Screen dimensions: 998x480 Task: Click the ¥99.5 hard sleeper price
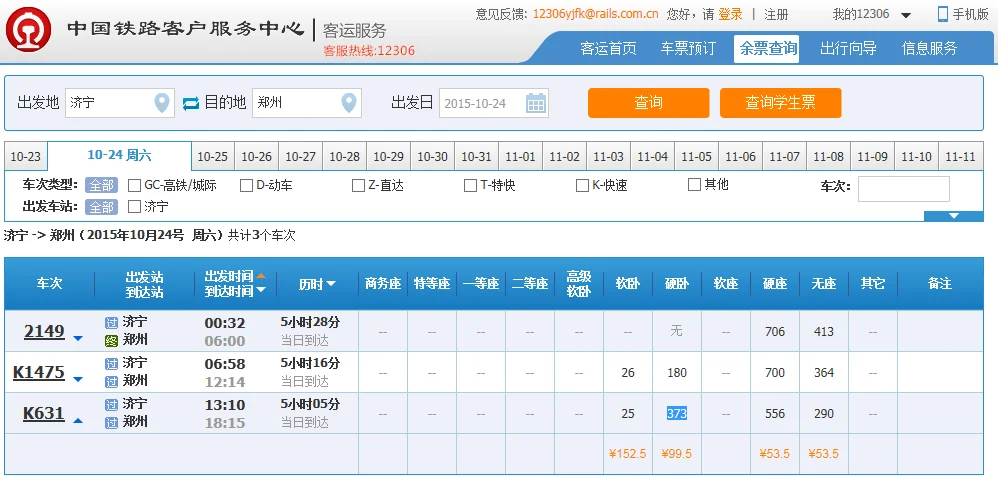(x=677, y=454)
